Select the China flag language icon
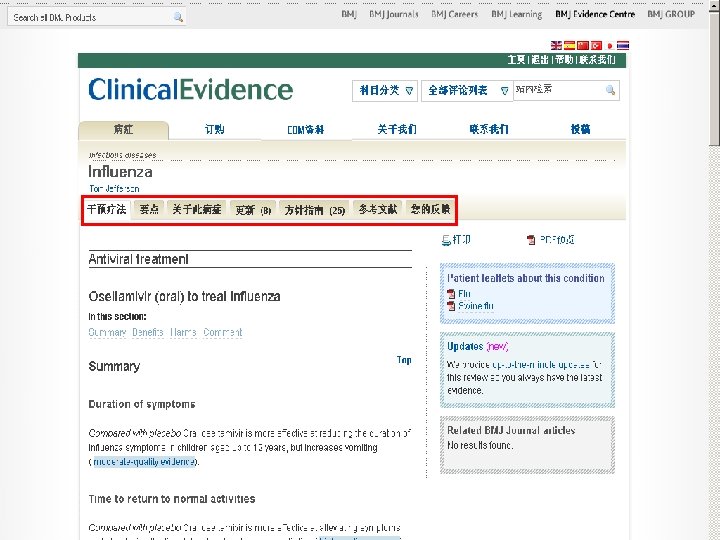Image resolution: width=720 pixels, height=540 pixels. pyautogui.click(x=583, y=45)
